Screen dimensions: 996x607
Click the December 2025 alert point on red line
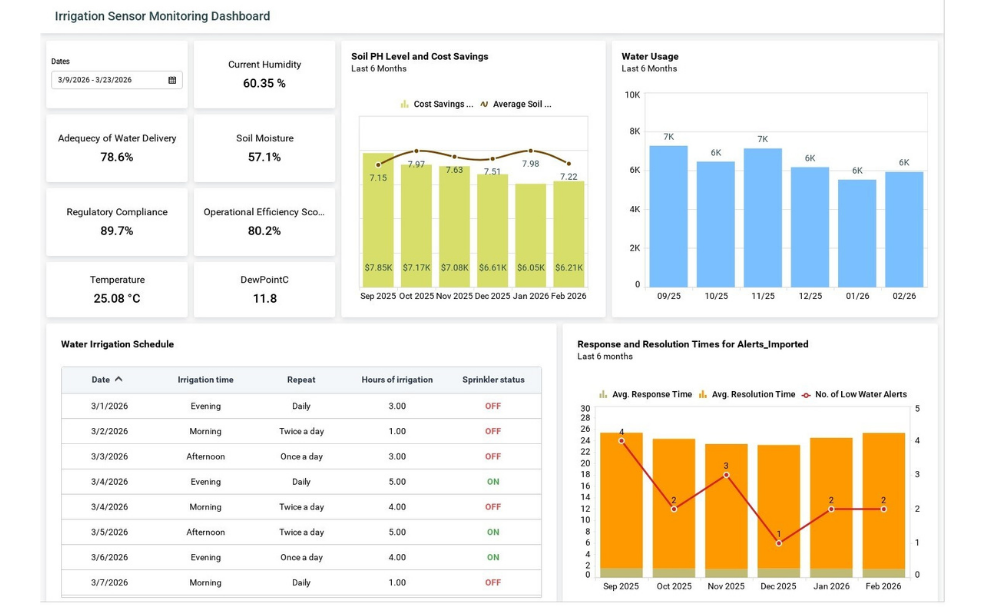click(779, 542)
